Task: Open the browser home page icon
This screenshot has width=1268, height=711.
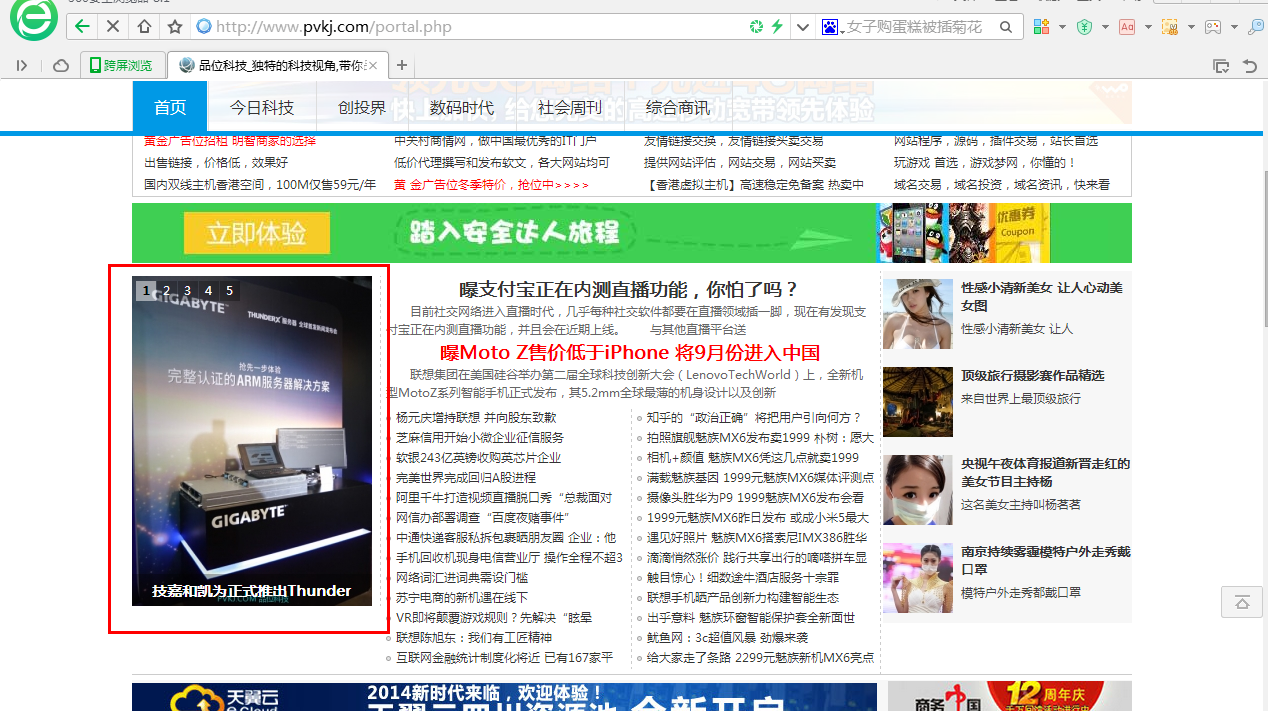Action: click(144, 27)
